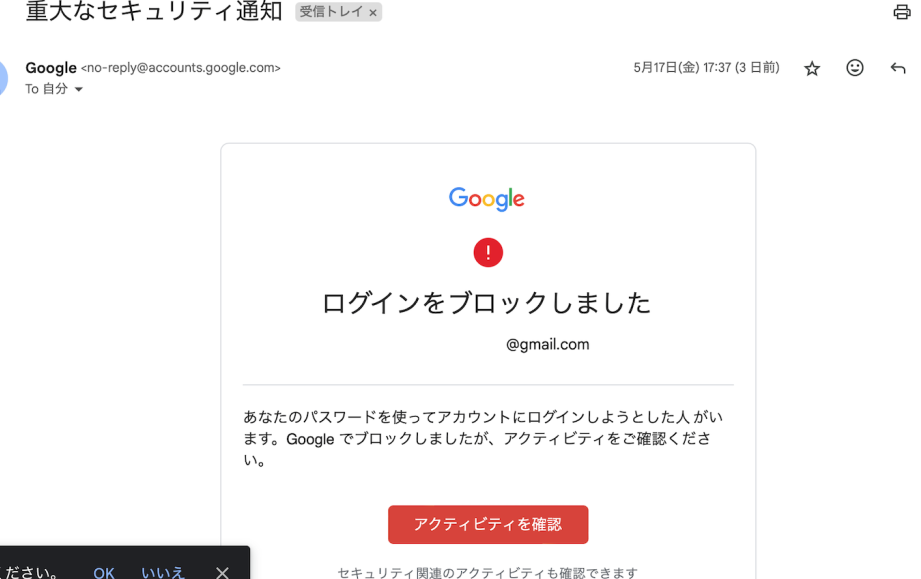
Task: Click the print all icon
Action: point(902,12)
